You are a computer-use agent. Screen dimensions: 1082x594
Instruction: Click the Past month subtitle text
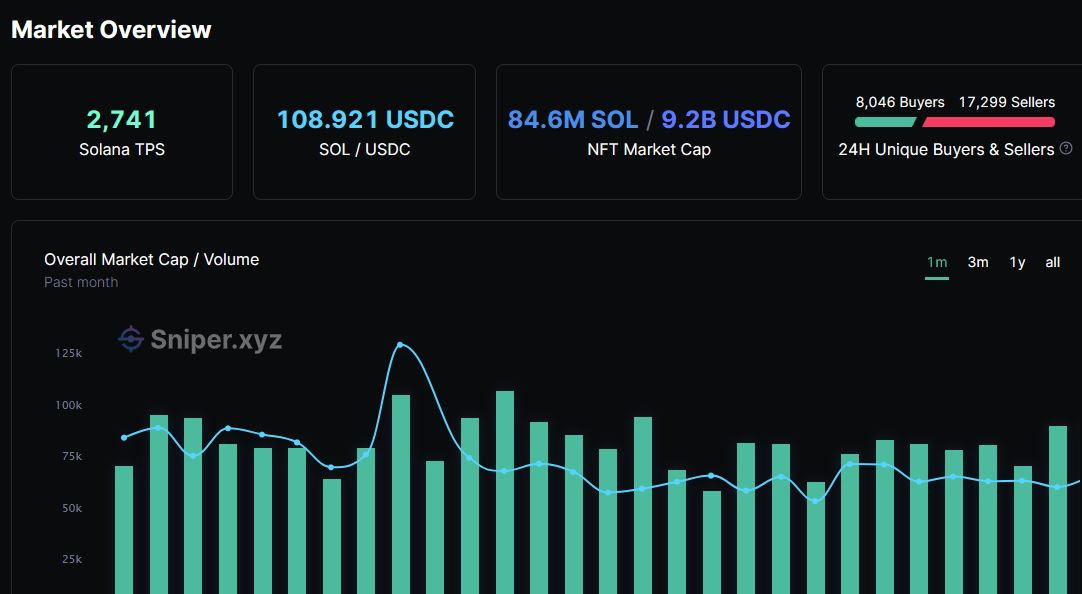(x=80, y=282)
